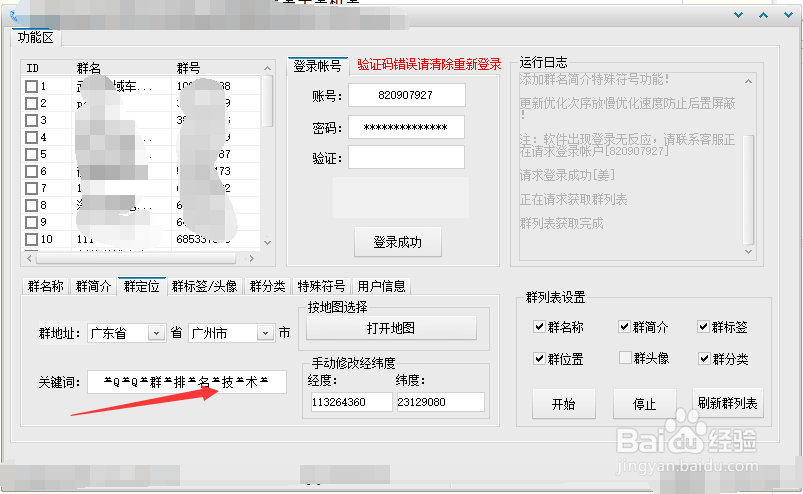
Task: Select the 登录帐号 tab
Action: click(x=318, y=66)
